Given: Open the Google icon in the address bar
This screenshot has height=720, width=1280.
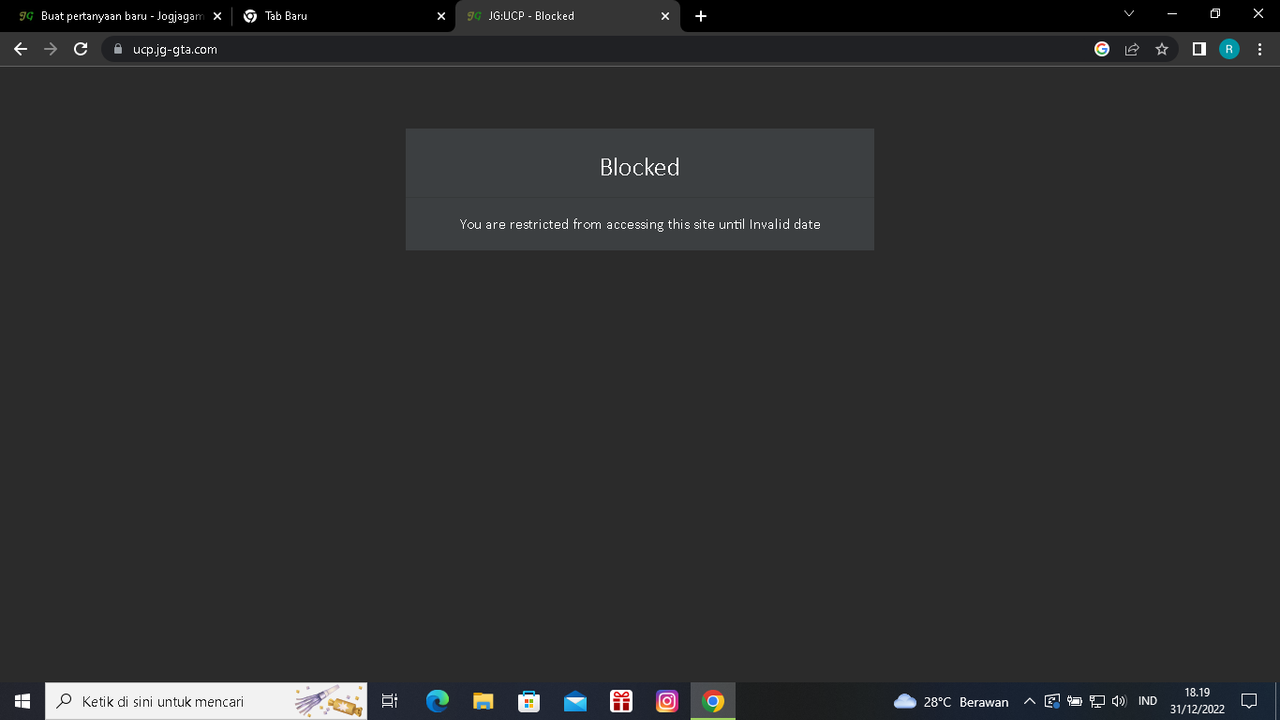Looking at the screenshot, I should [x=1102, y=49].
